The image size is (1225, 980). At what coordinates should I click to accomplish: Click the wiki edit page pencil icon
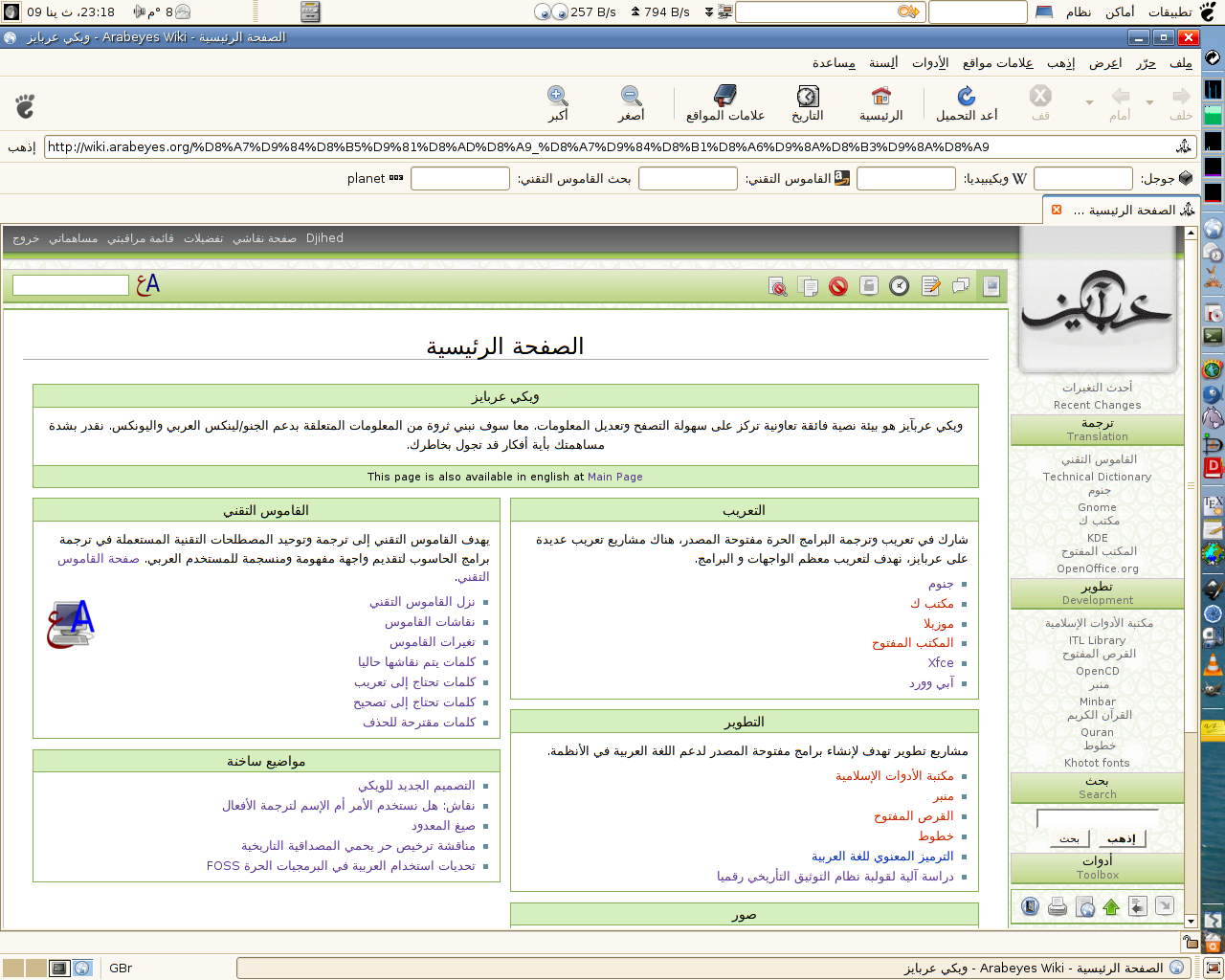930,286
